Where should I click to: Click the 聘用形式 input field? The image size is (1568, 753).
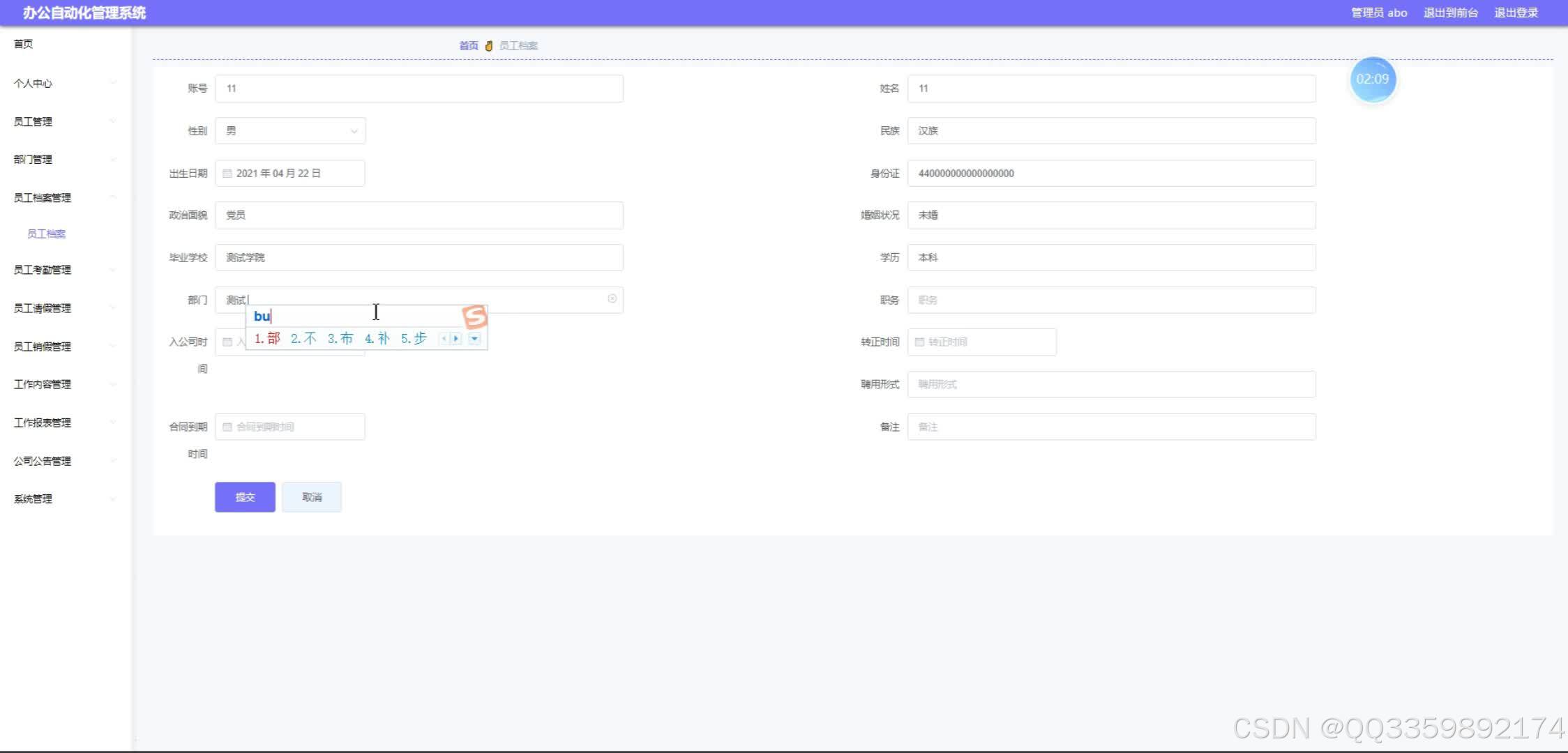(1112, 385)
